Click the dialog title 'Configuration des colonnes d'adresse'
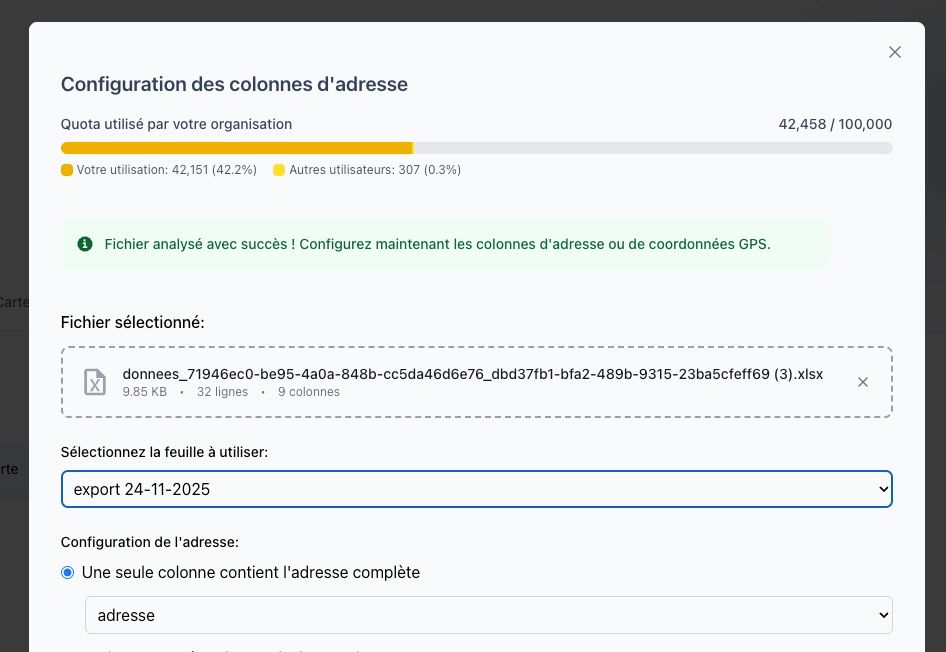946x652 pixels. 234,84
